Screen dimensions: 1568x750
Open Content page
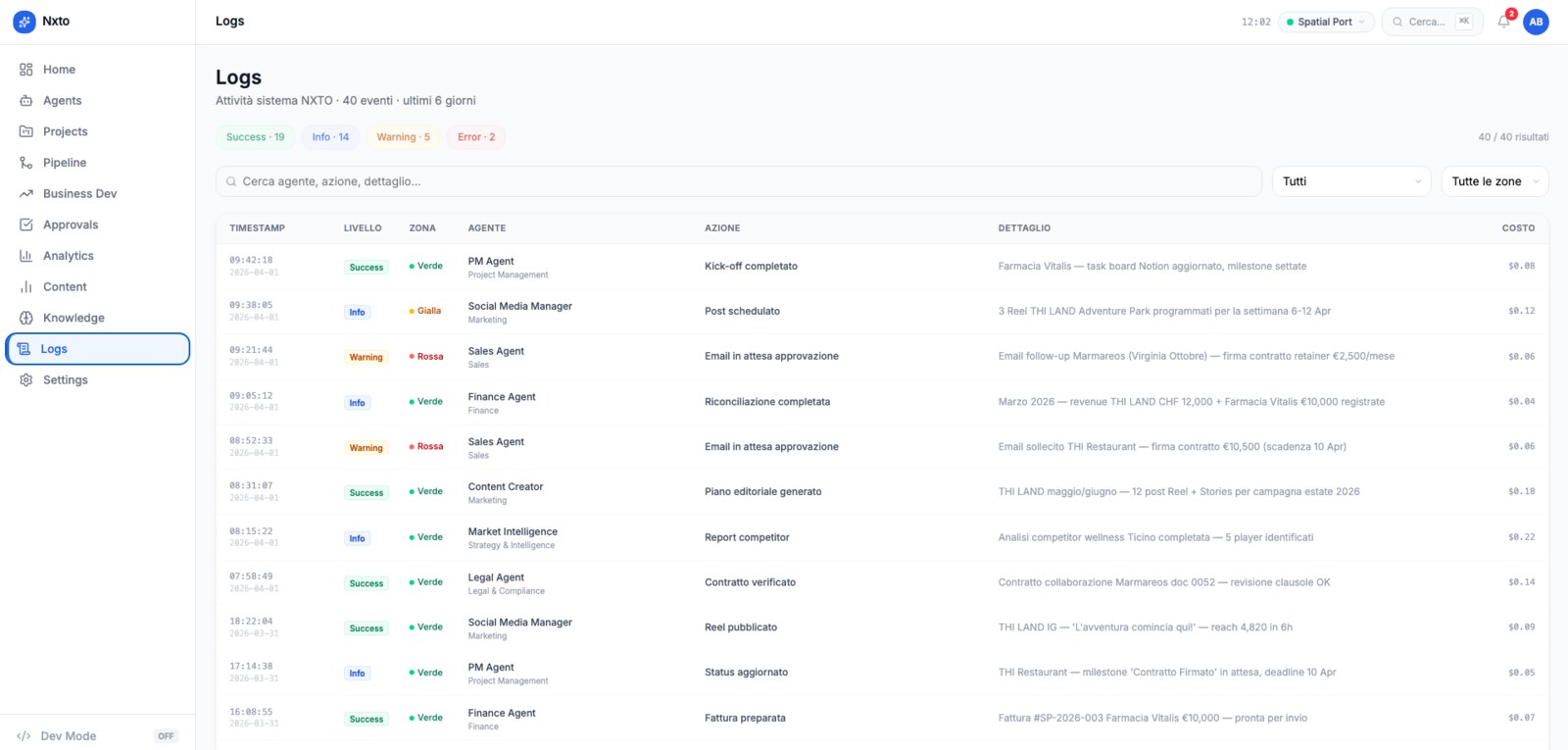coord(98,287)
